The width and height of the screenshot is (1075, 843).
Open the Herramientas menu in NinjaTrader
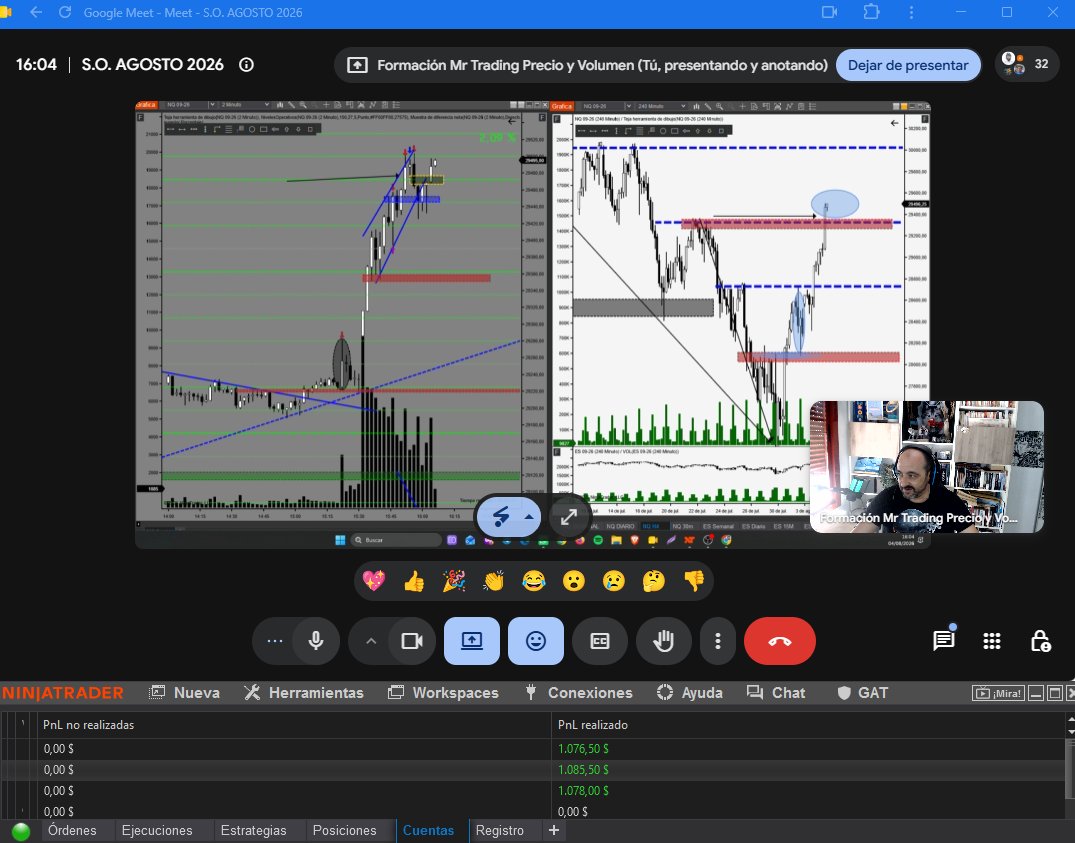pyautogui.click(x=304, y=693)
